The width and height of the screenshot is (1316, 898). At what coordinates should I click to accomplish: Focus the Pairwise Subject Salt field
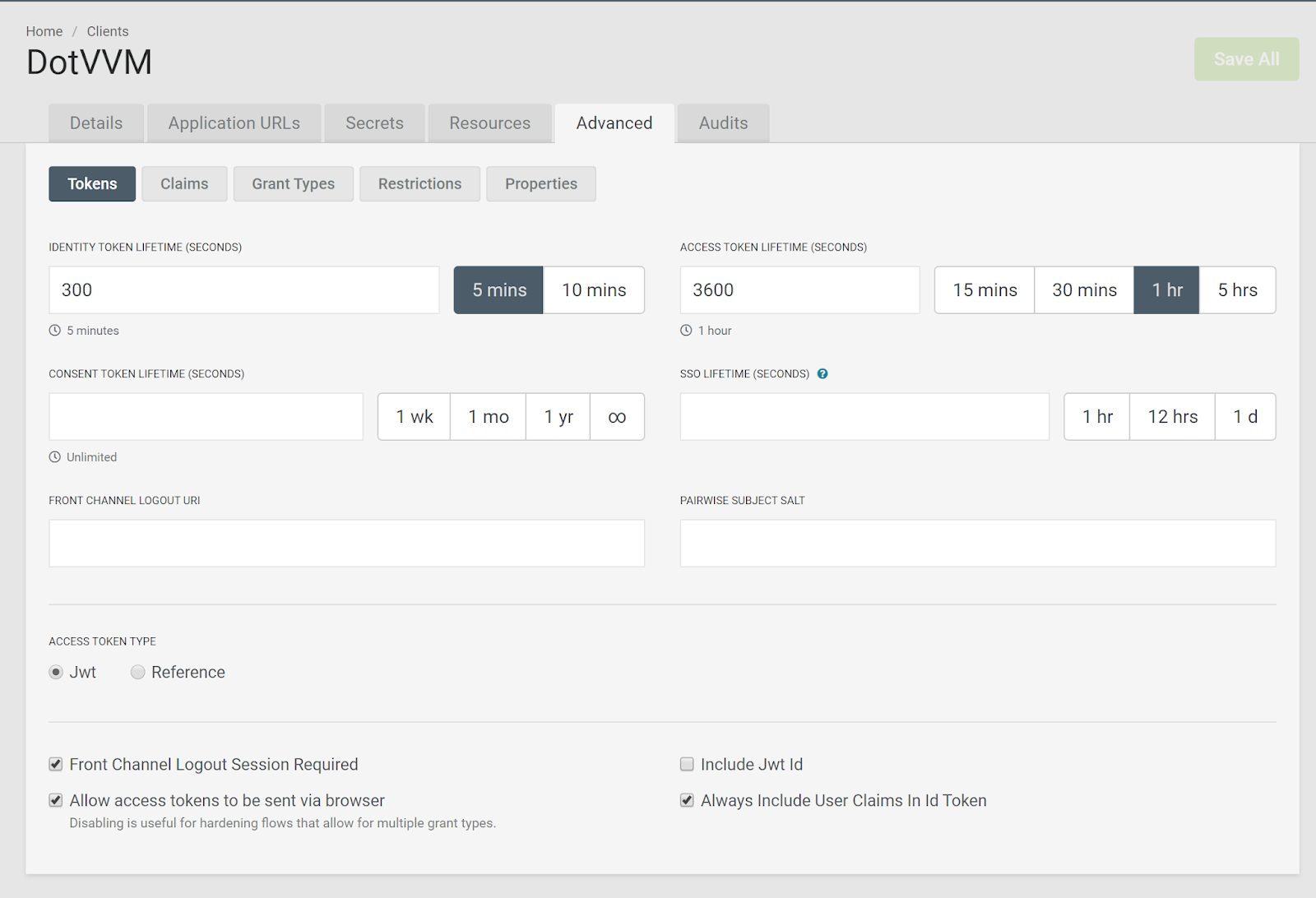(978, 544)
